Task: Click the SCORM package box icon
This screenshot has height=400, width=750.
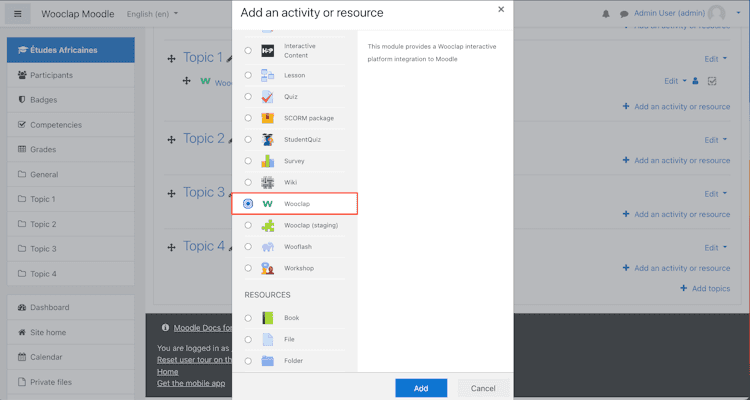Action: [267, 118]
